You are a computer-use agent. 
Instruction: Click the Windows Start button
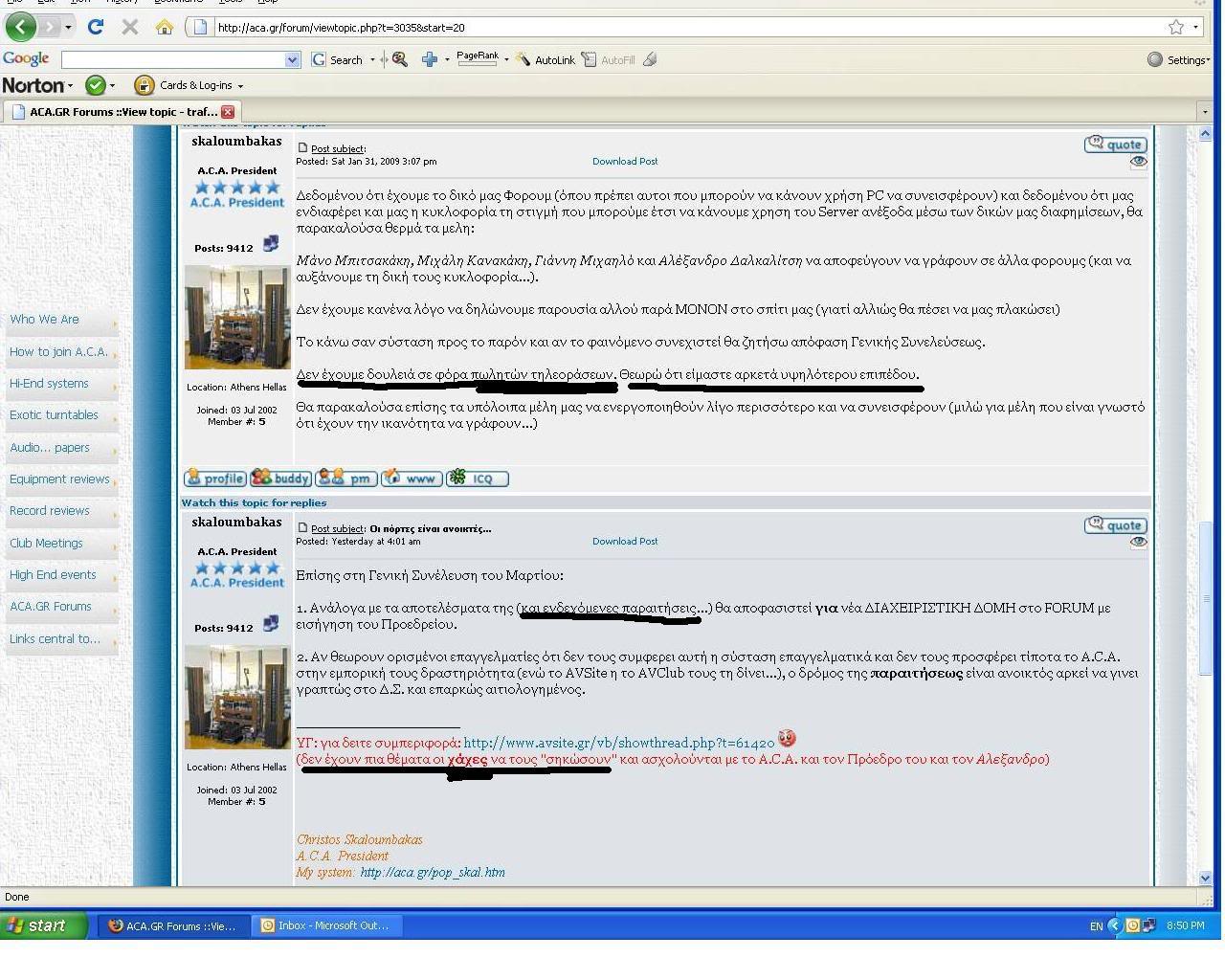[45, 925]
